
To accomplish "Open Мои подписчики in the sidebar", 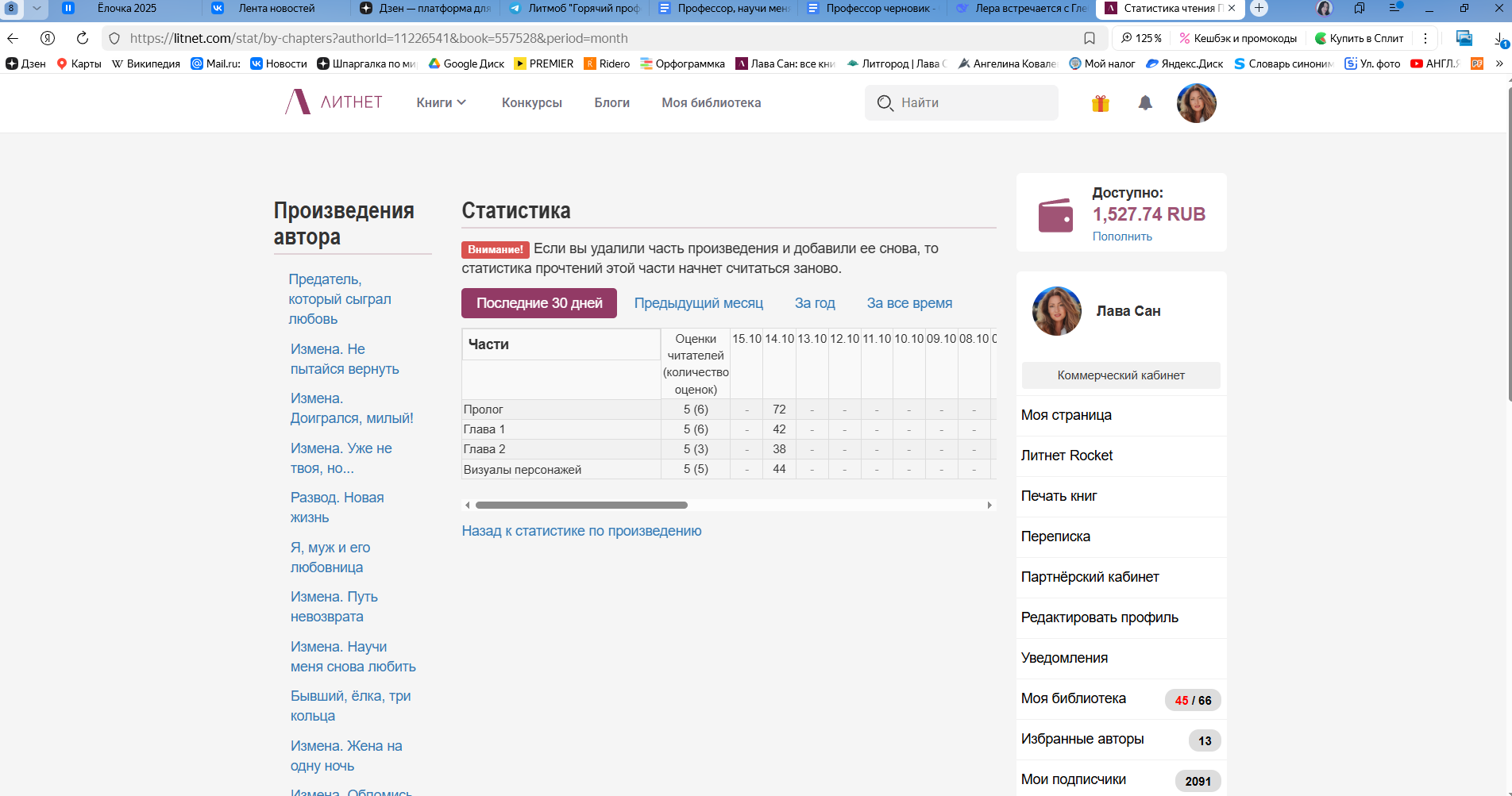I will [1121, 779].
